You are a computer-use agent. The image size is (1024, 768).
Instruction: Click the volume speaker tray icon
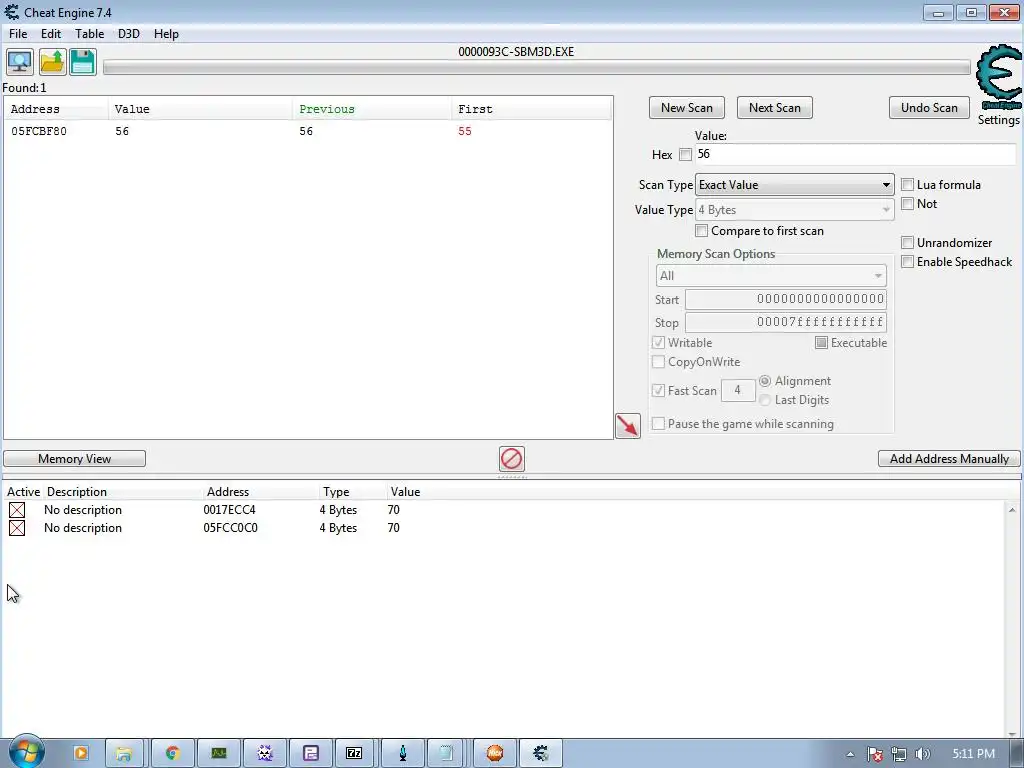click(923, 754)
